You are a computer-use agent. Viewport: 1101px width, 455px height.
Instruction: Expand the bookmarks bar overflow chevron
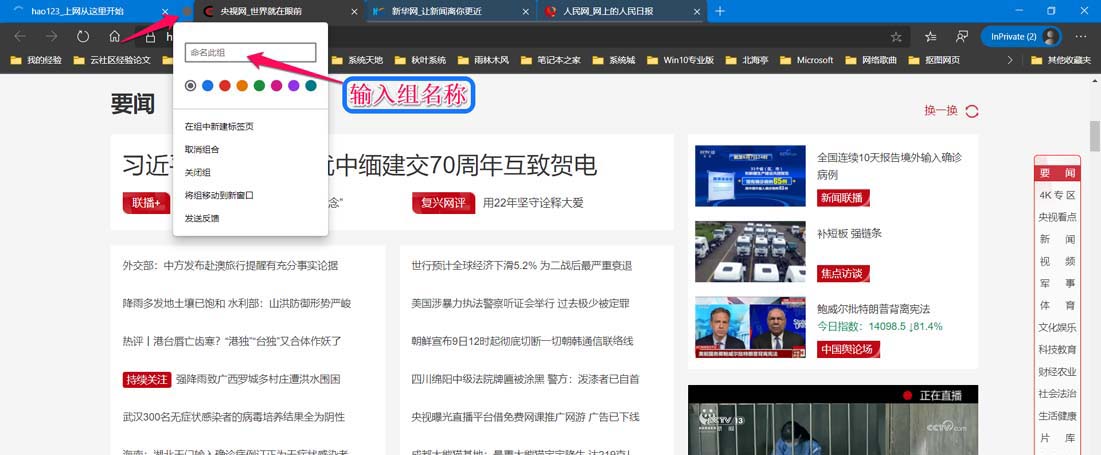[x=1010, y=60]
